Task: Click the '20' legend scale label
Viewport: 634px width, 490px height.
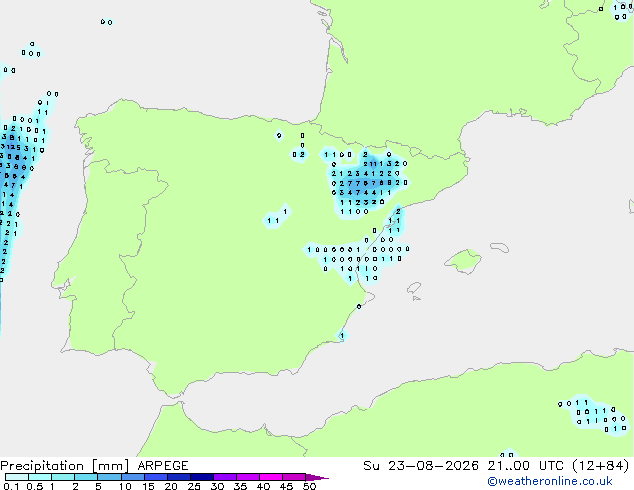Action: click(171, 486)
